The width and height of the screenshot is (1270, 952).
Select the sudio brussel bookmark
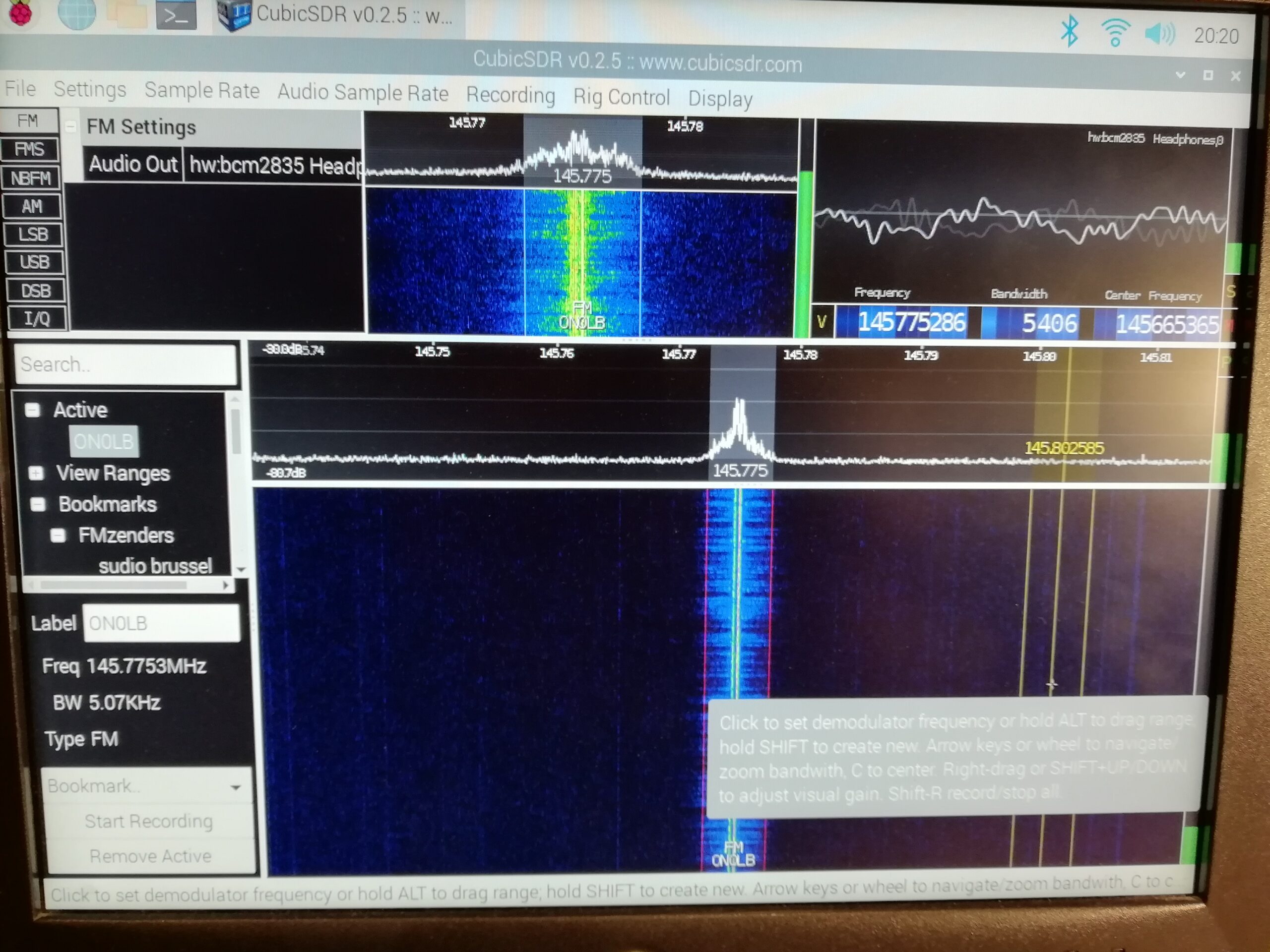click(x=155, y=566)
